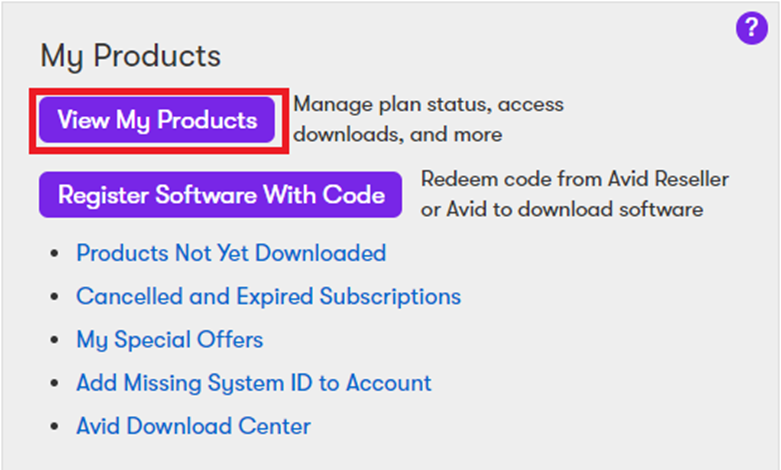Click the View My Products button
781x470 pixels.
157,120
